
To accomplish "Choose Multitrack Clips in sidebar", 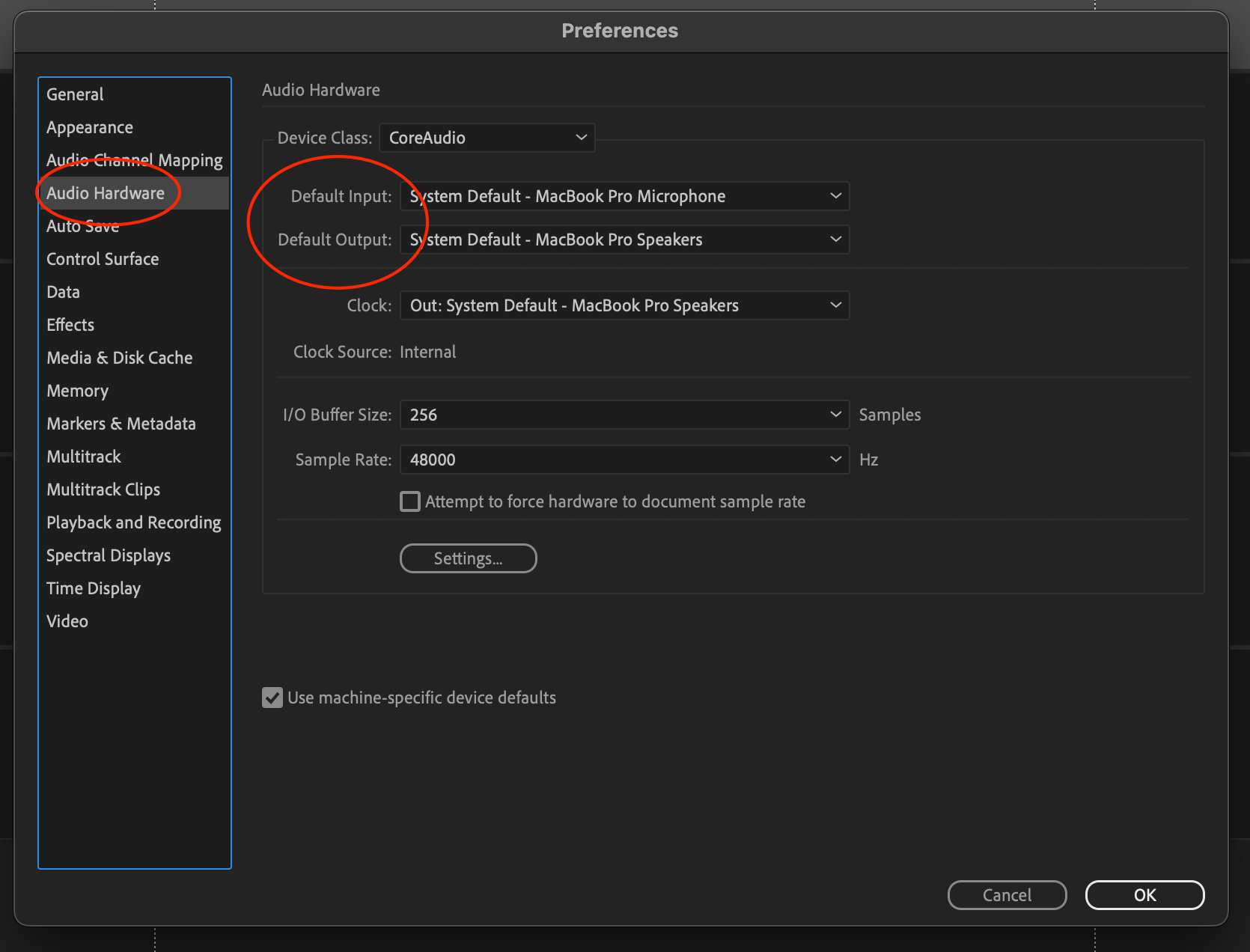I will (103, 489).
